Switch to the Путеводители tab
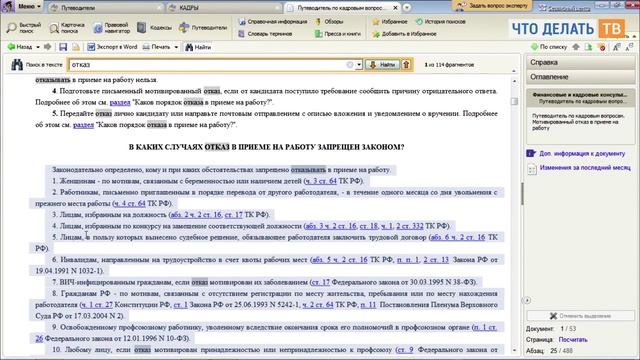640x360 pixels. coord(106,7)
